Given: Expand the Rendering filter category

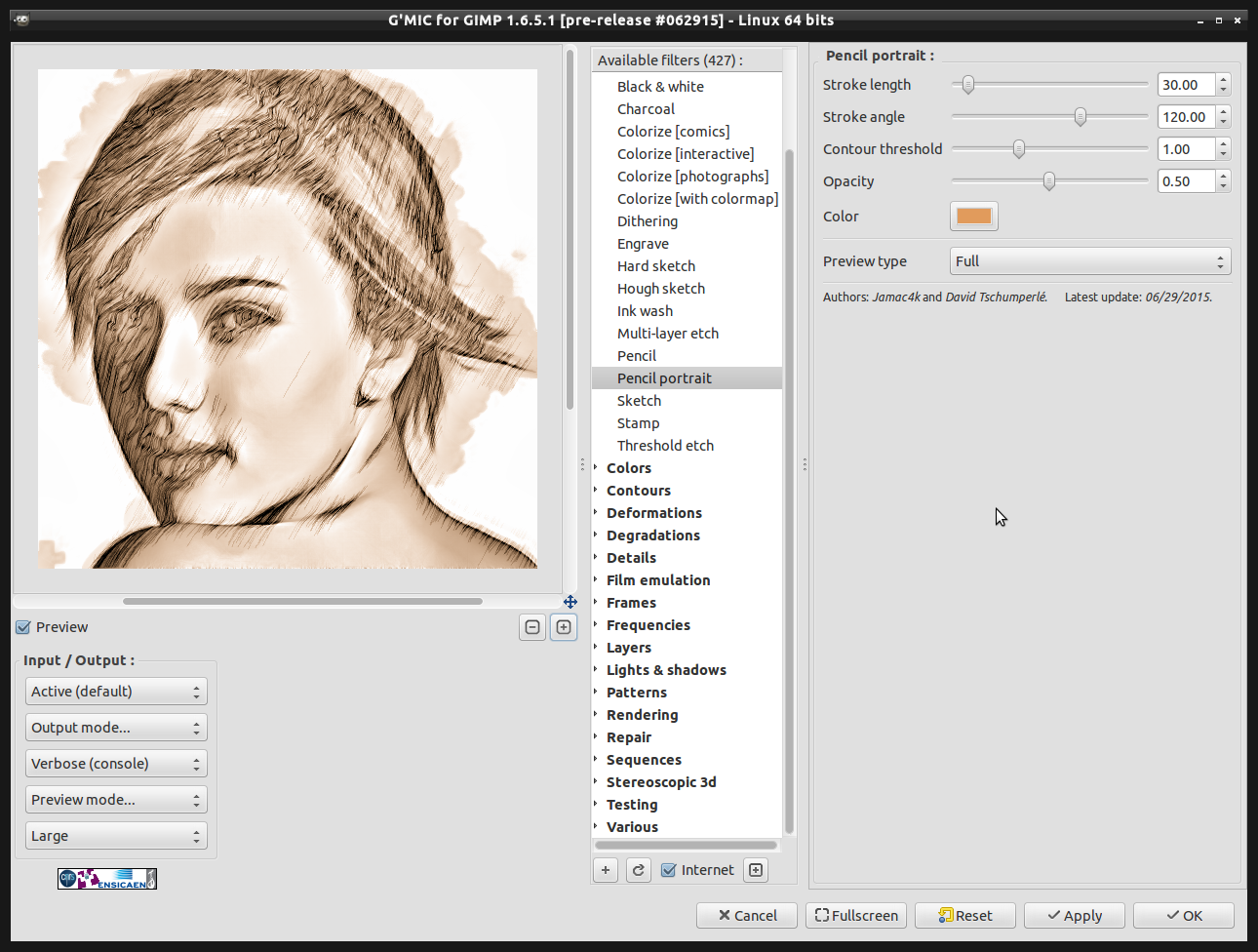Looking at the screenshot, I should [x=596, y=715].
